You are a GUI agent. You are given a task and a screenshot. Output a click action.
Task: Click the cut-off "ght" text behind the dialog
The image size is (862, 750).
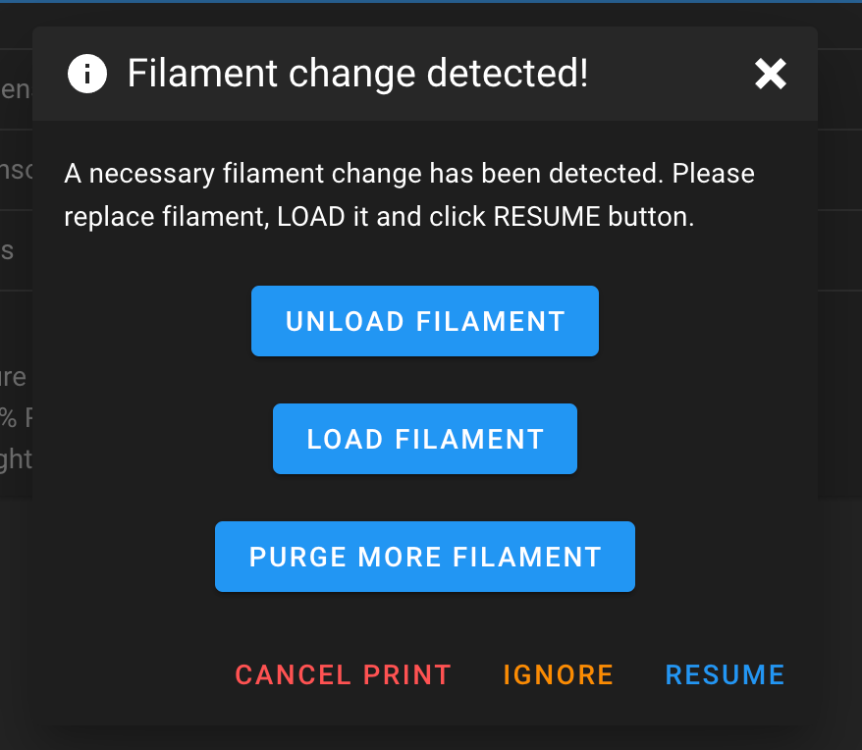16,459
